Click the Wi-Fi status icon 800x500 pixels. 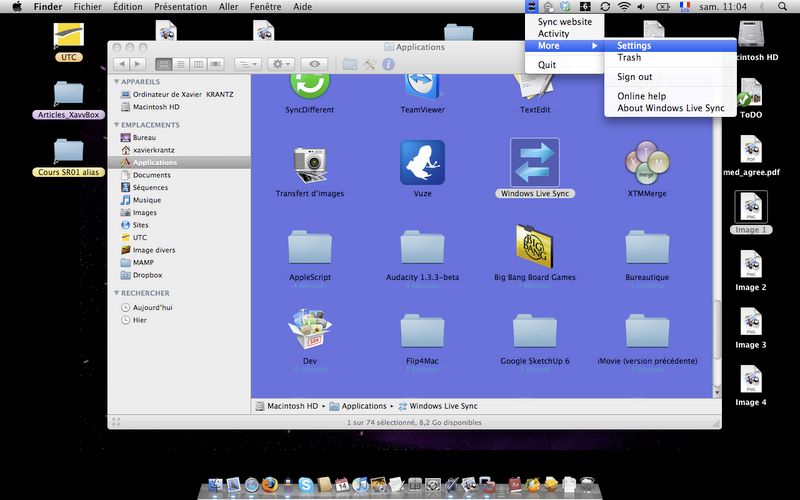click(623, 7)
